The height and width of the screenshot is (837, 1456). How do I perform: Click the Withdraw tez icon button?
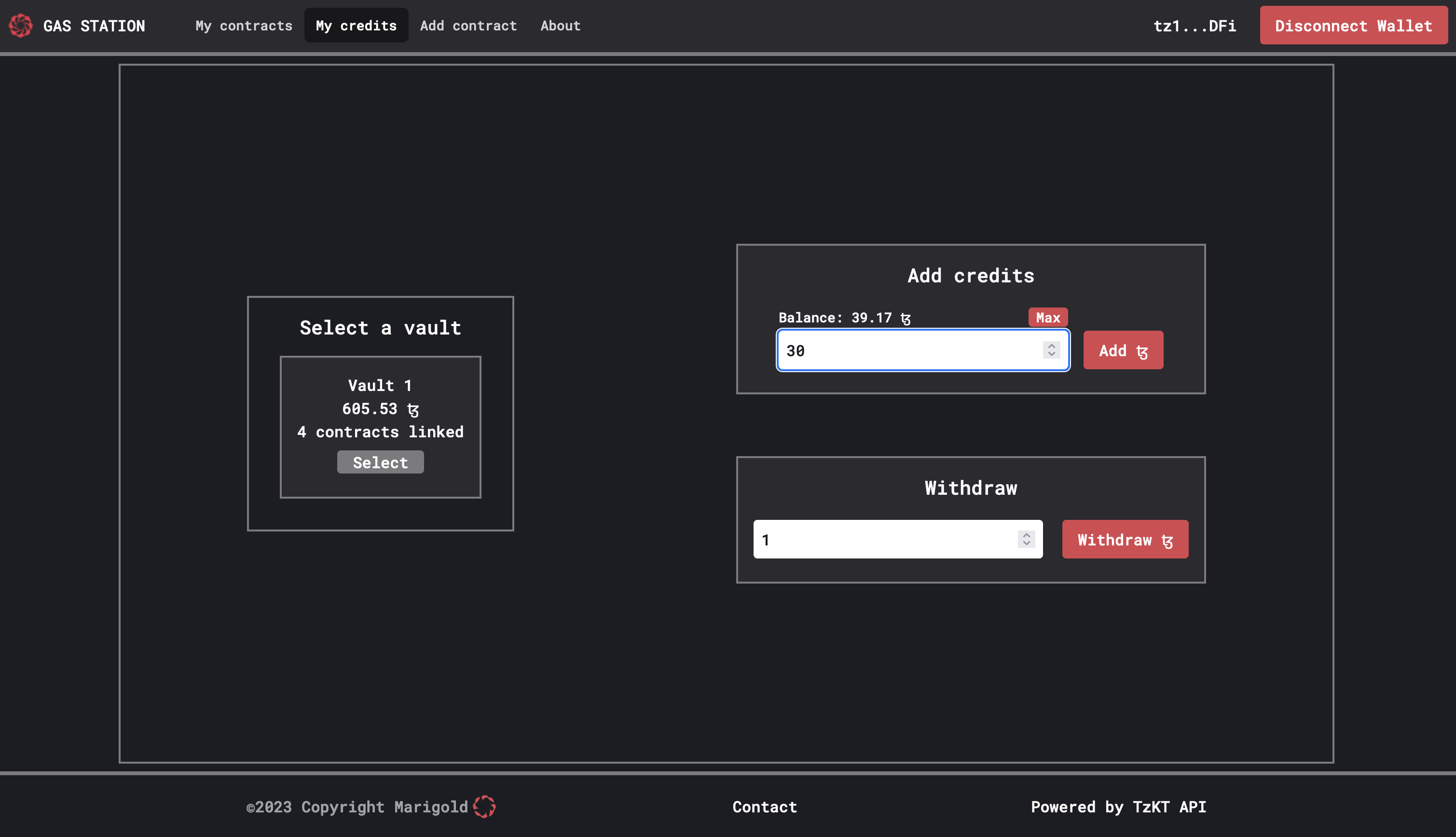coord(1125,539)
